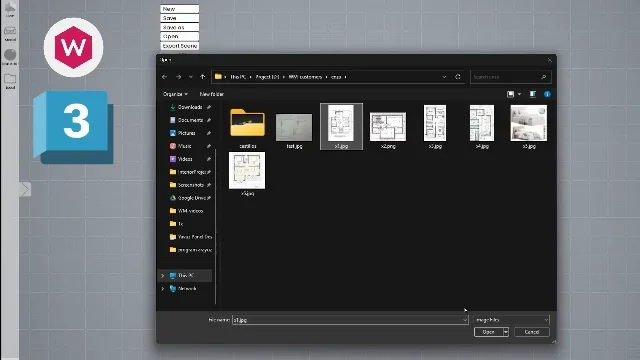Click the pin icon next to Music
This screenshot has width=640, height=360.
click(209, 146)
